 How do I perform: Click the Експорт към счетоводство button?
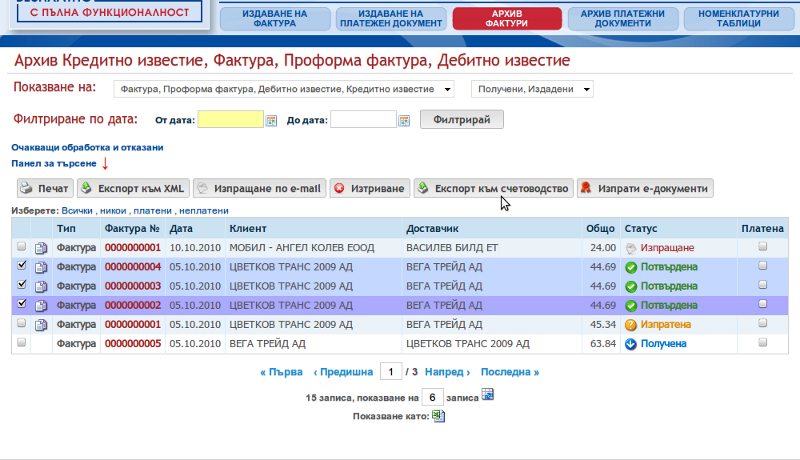(x=493, y=188)
